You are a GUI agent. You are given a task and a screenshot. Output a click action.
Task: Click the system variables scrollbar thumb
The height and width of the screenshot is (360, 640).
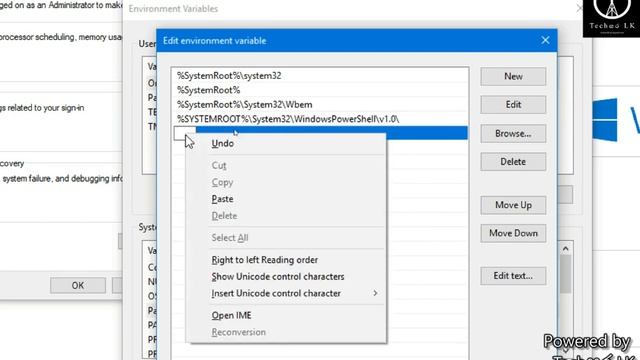tap(565, 275)
